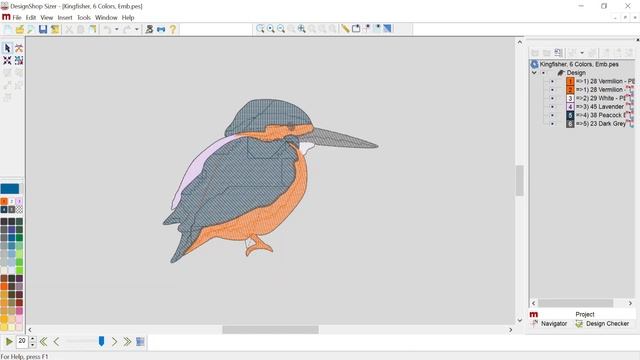Viewport: 640px width, 360px height.
Task: Select the 29 White element row
Action: (x=600, y=98)
